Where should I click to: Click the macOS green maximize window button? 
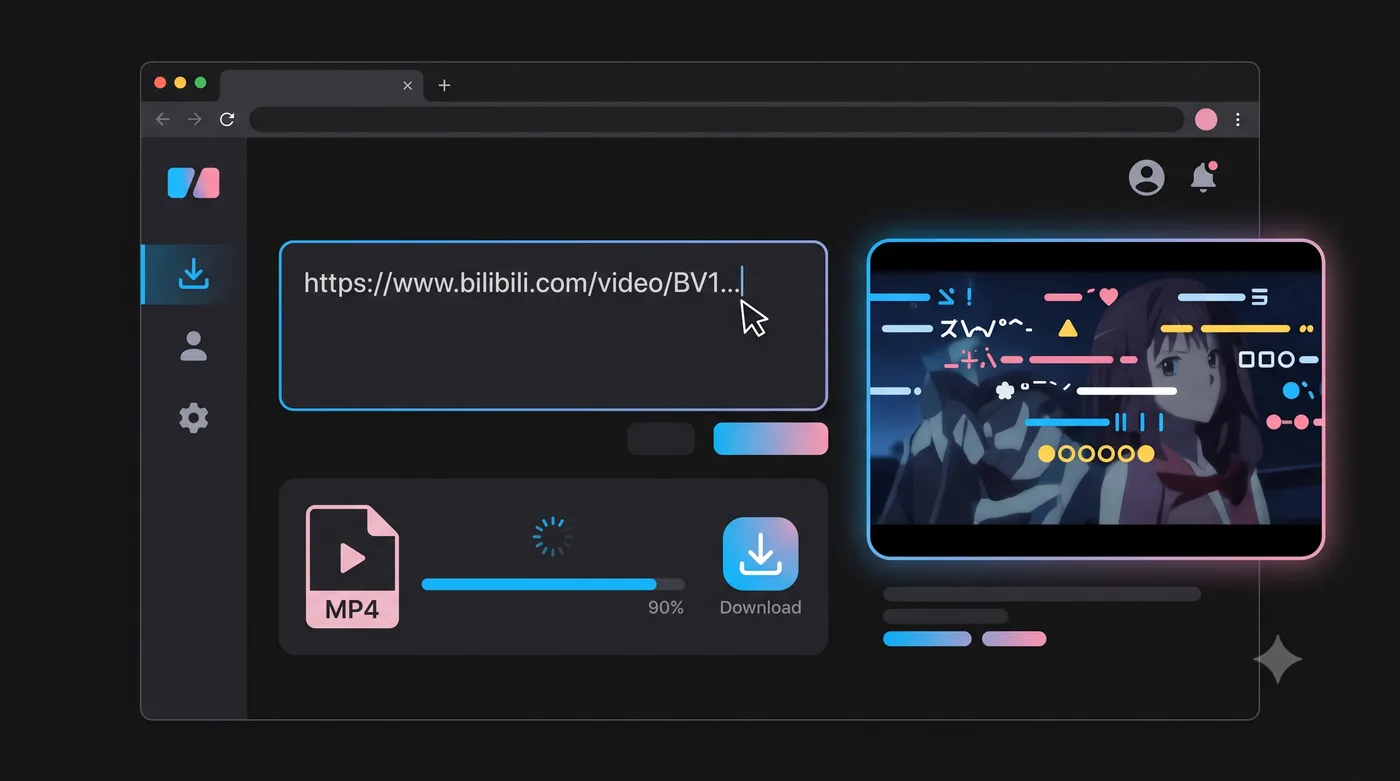point(200,83)
